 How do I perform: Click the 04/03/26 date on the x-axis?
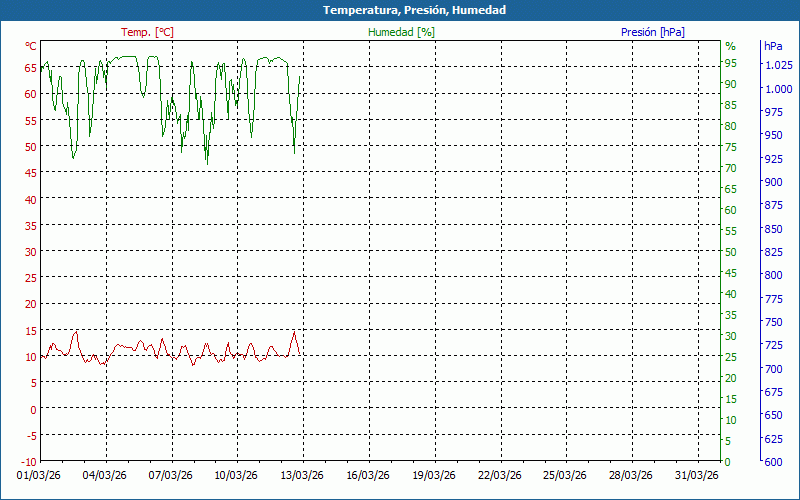pos(104,475)
